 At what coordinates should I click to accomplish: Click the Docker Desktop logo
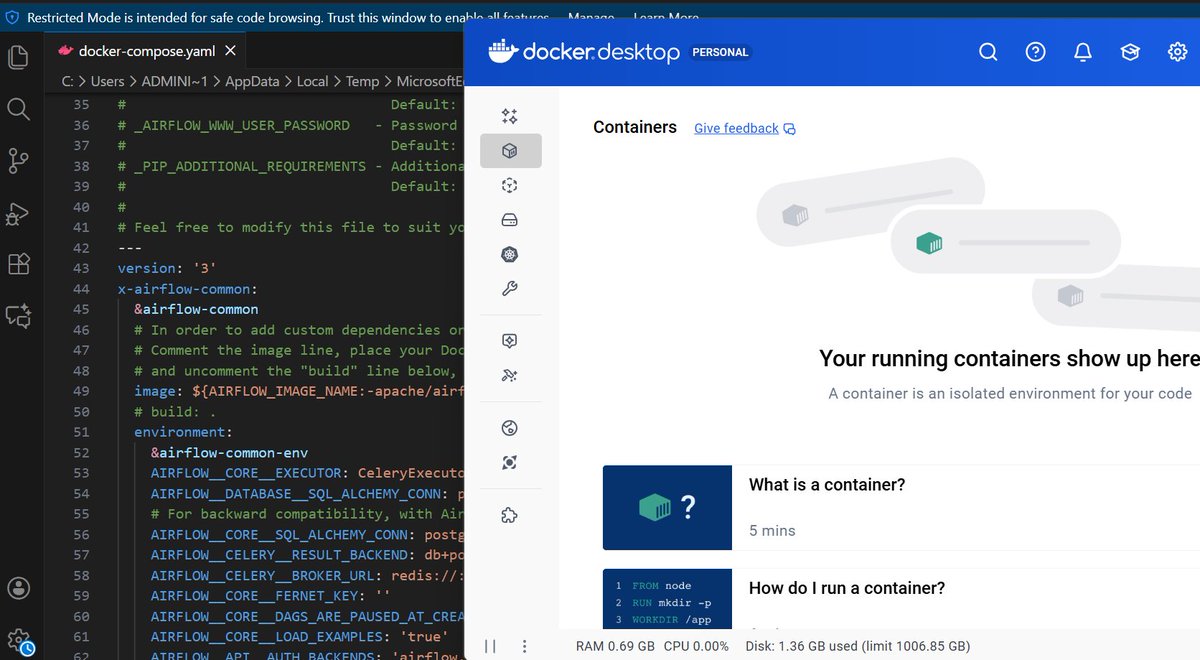(x=585, y=52)
